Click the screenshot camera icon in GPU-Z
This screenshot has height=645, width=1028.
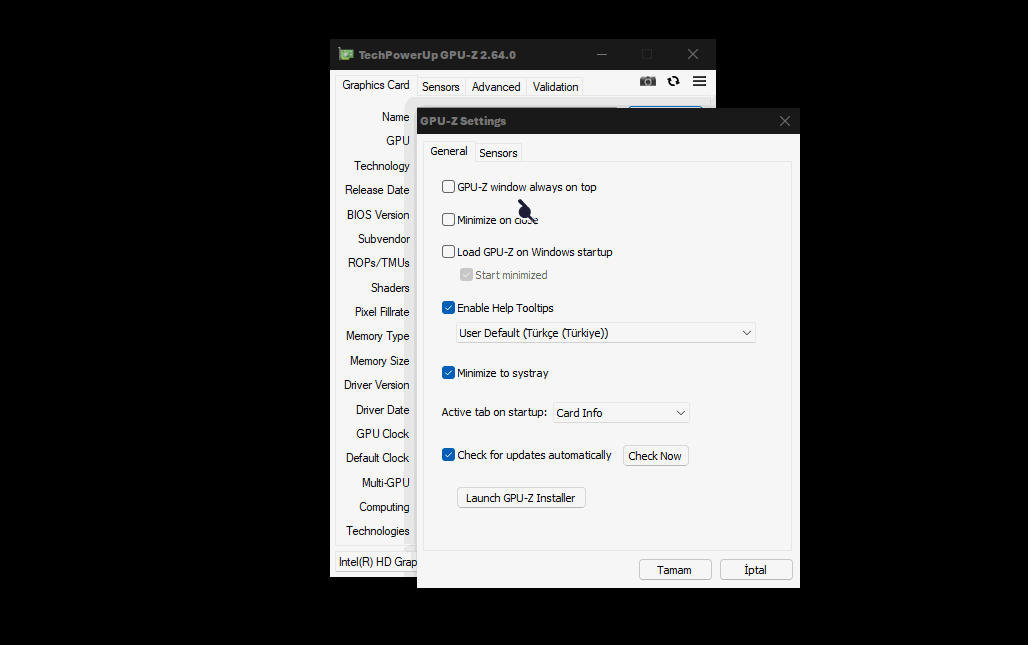coord(648,81)
